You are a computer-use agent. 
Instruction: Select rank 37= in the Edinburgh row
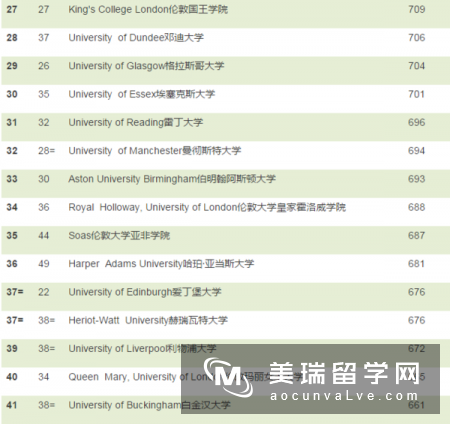[15, 292]
